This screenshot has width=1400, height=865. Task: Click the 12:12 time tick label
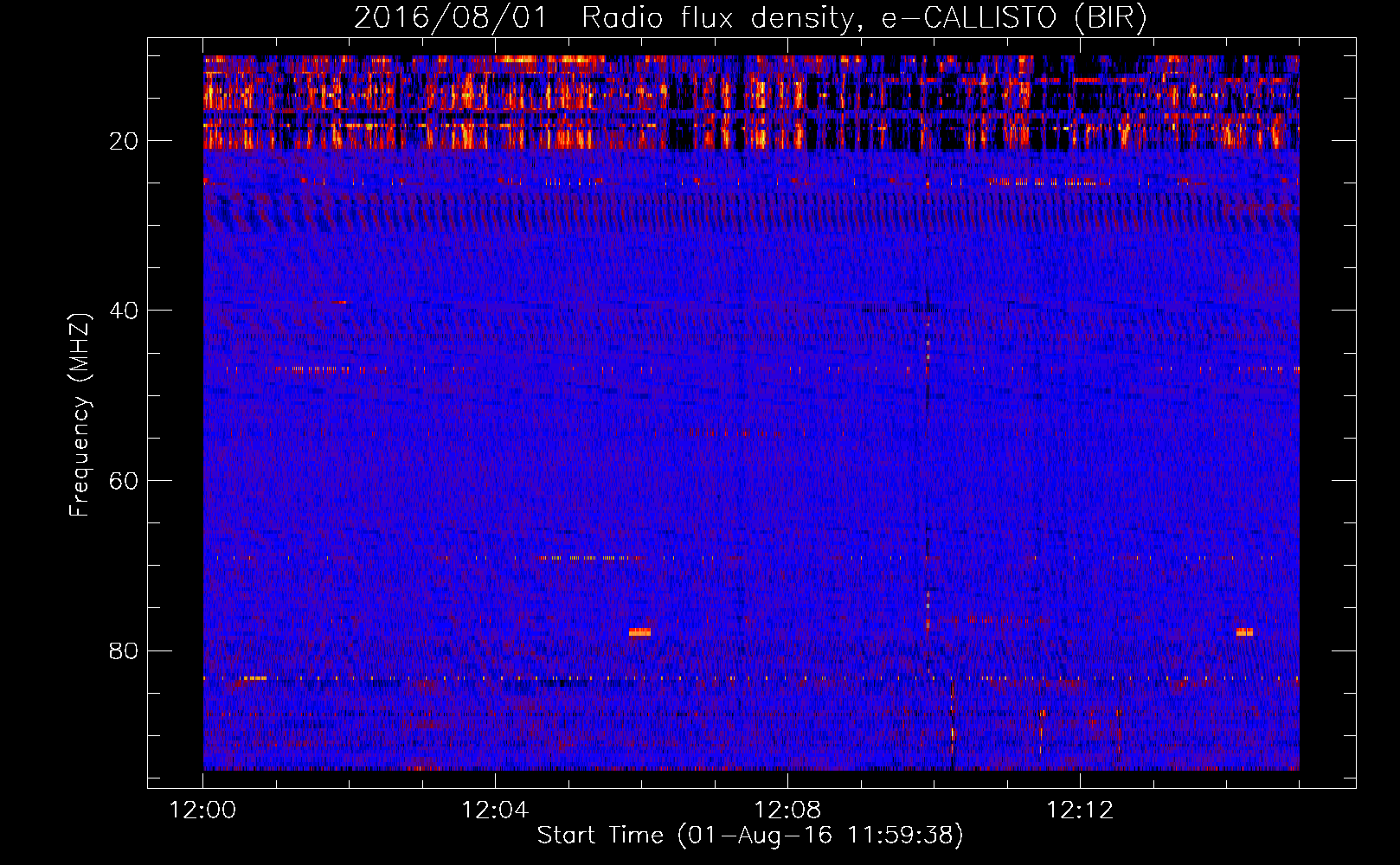[x=1080, y=811]
